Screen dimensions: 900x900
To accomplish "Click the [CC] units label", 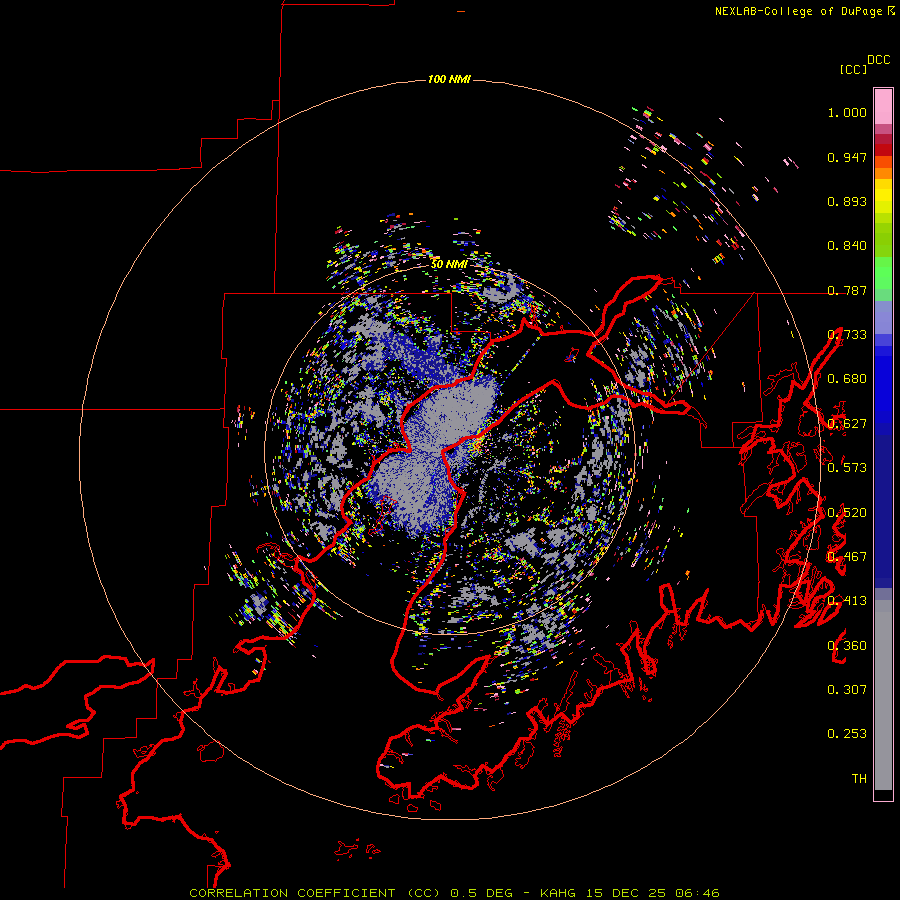I will pyautogui.click(x=854, y=69).
